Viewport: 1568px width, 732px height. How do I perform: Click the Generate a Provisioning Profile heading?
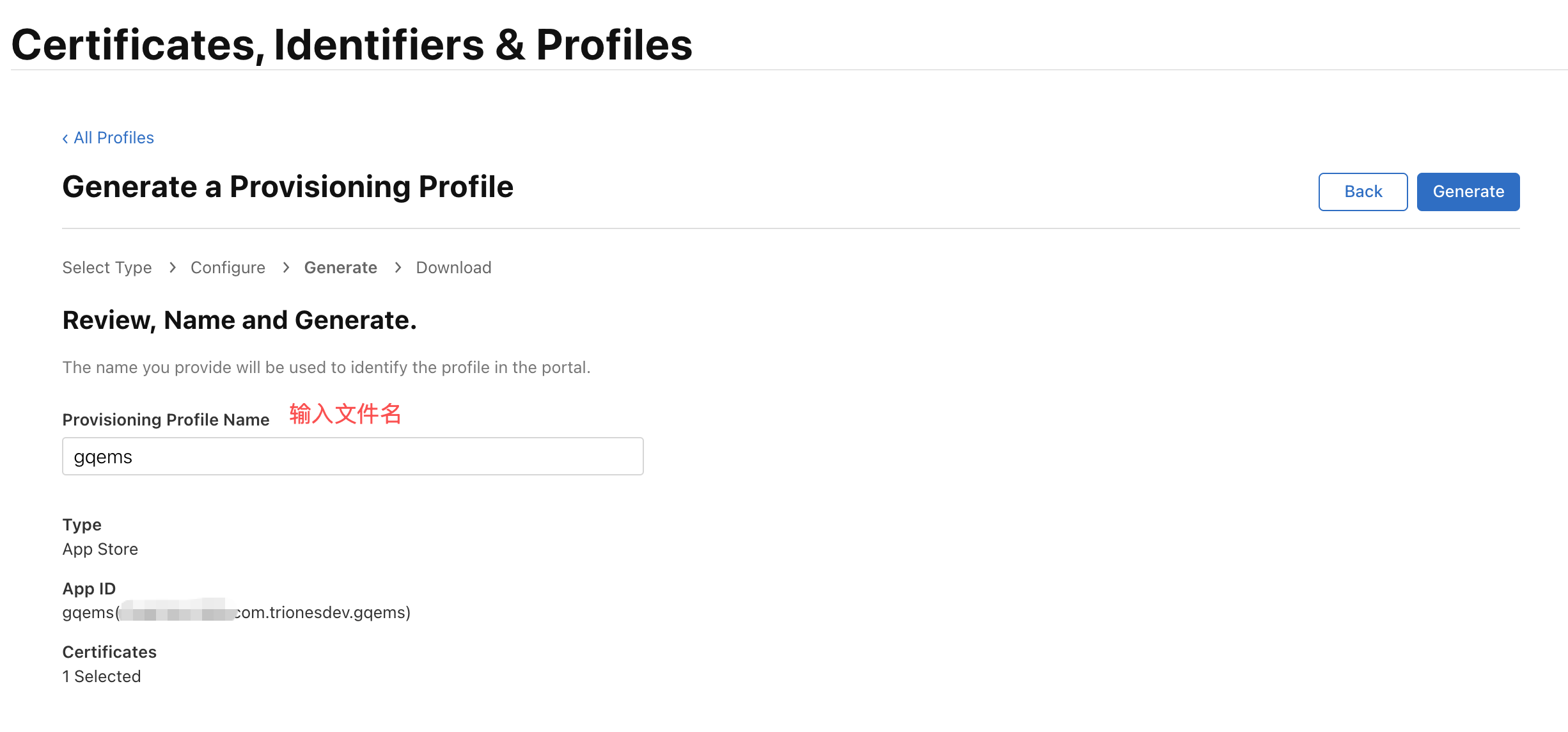point(288,187)
